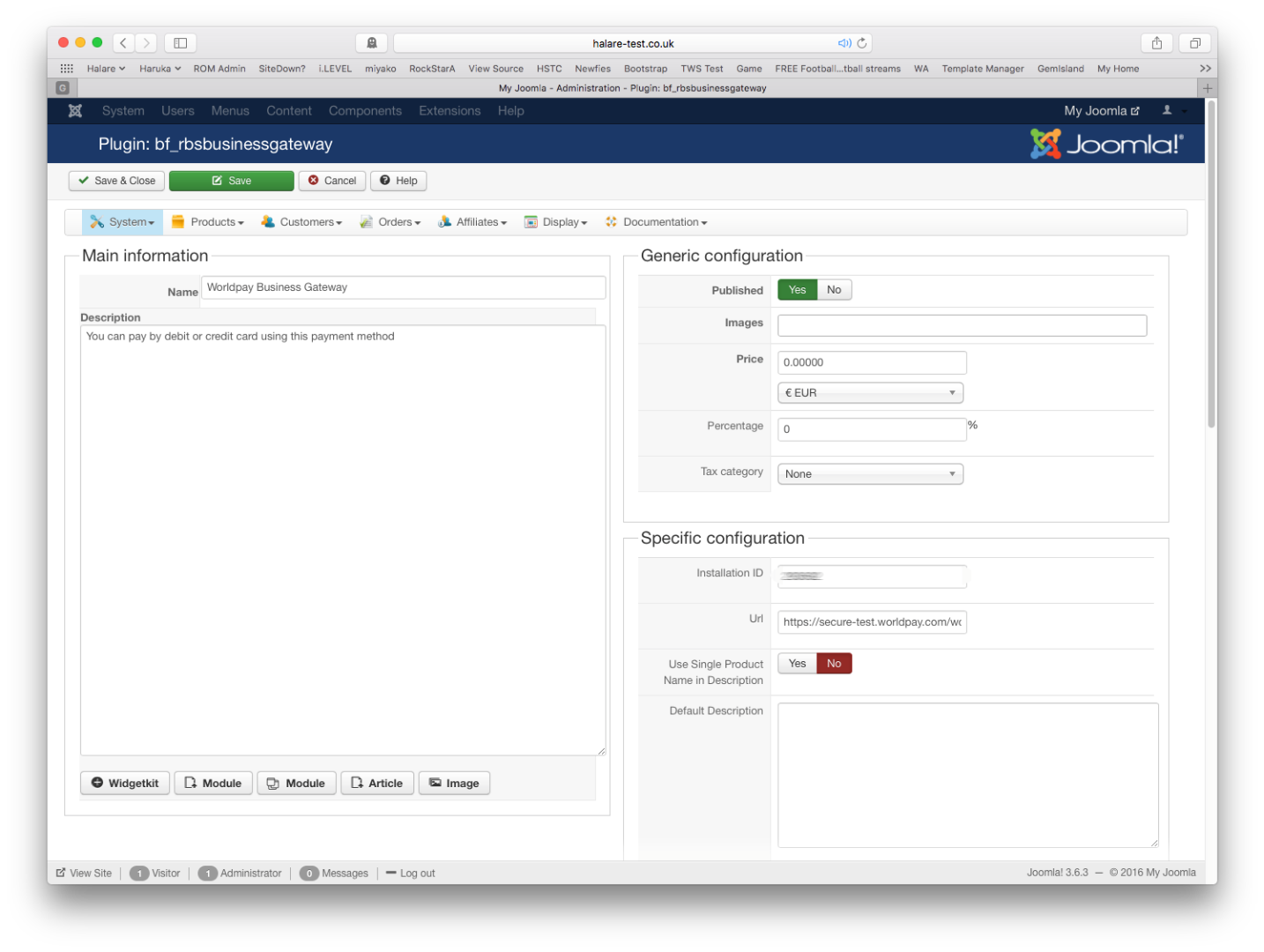The height and width of the screenshot is (952, 1264).
Task: Mute the tab audio speaker icon
Action: click(844, 43)
